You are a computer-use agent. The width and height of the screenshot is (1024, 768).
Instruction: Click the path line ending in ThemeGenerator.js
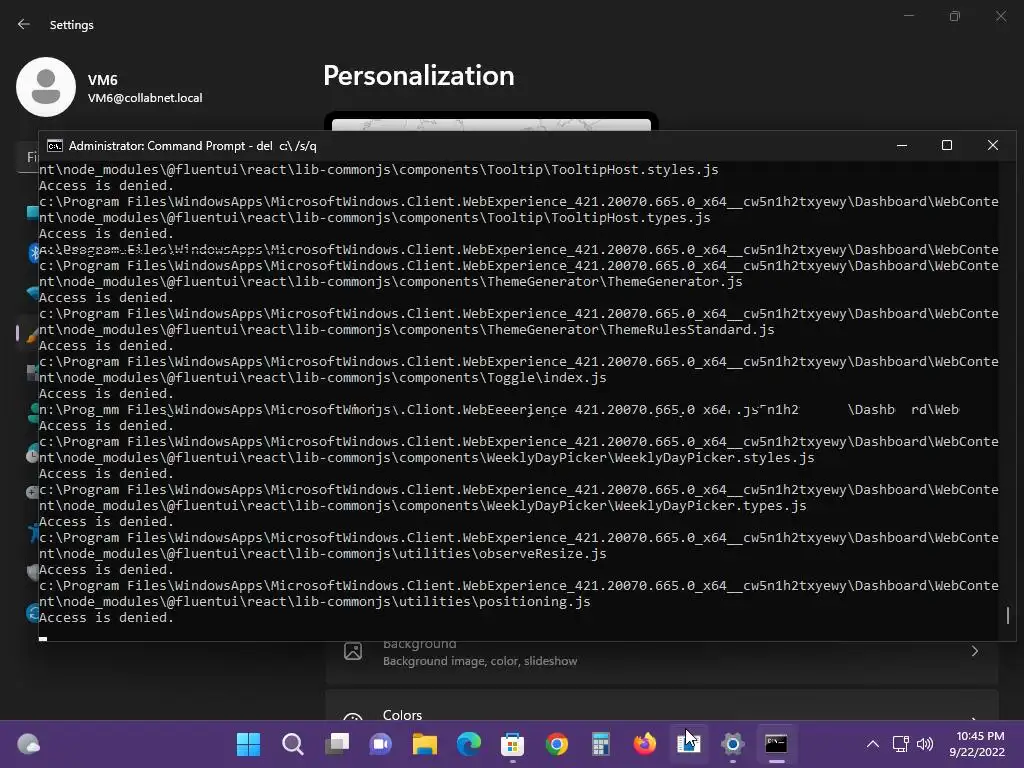(391, 282)
